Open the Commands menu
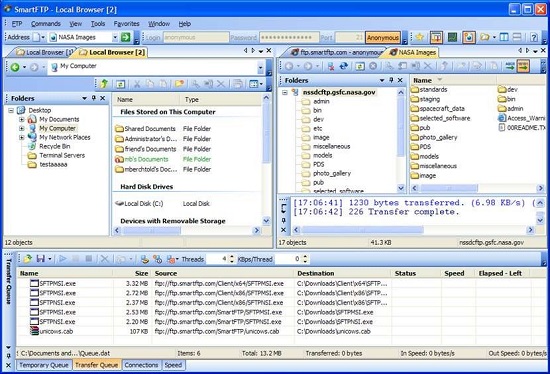The image size is (550, 374). tap(46, 24)
